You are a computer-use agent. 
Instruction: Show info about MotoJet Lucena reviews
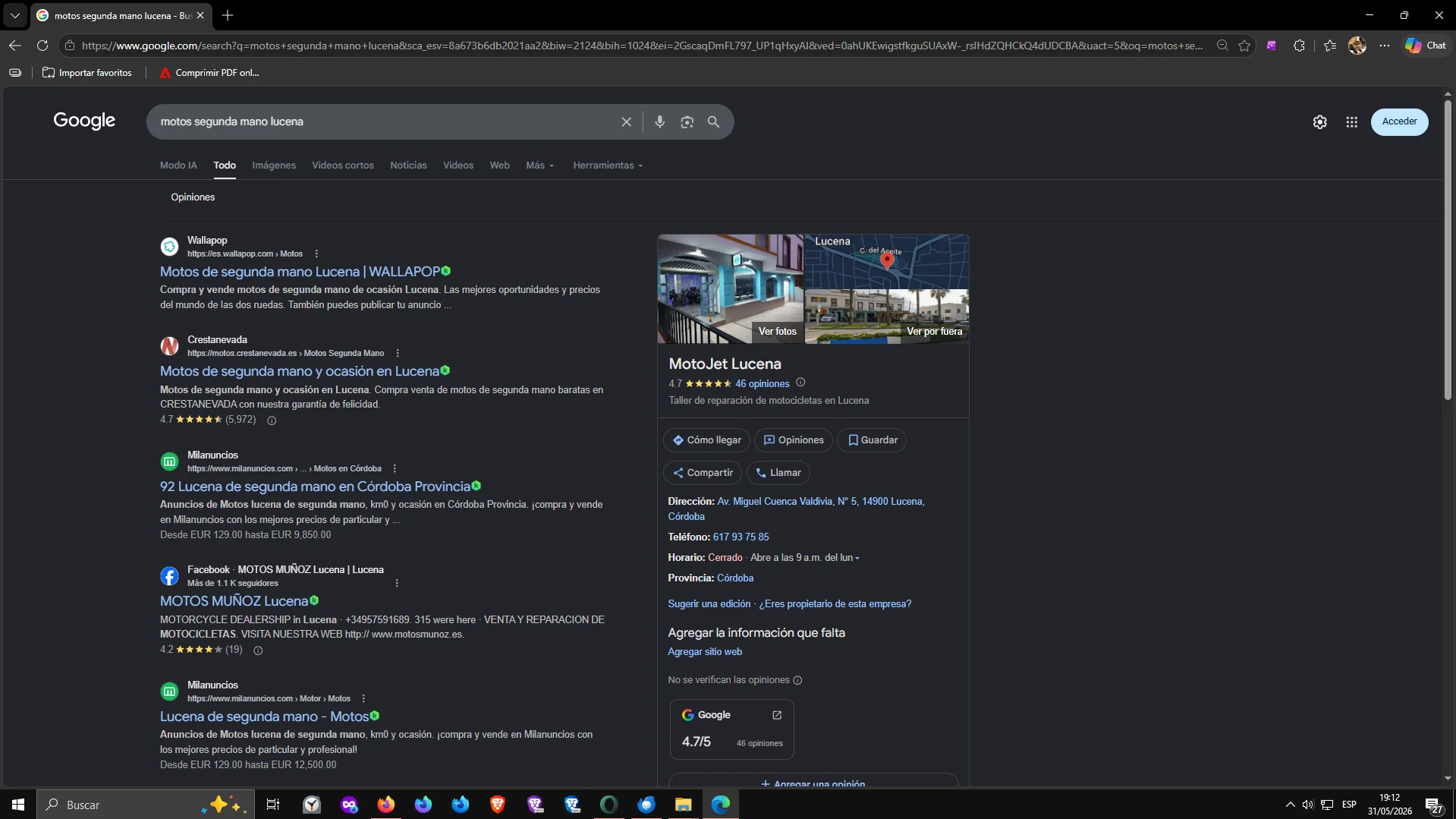click(x=800, y=383)
